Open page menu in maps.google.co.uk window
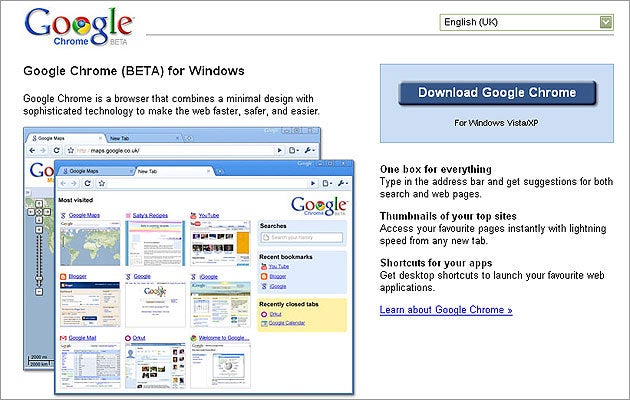The image size is (630, 400). (294, 150)
